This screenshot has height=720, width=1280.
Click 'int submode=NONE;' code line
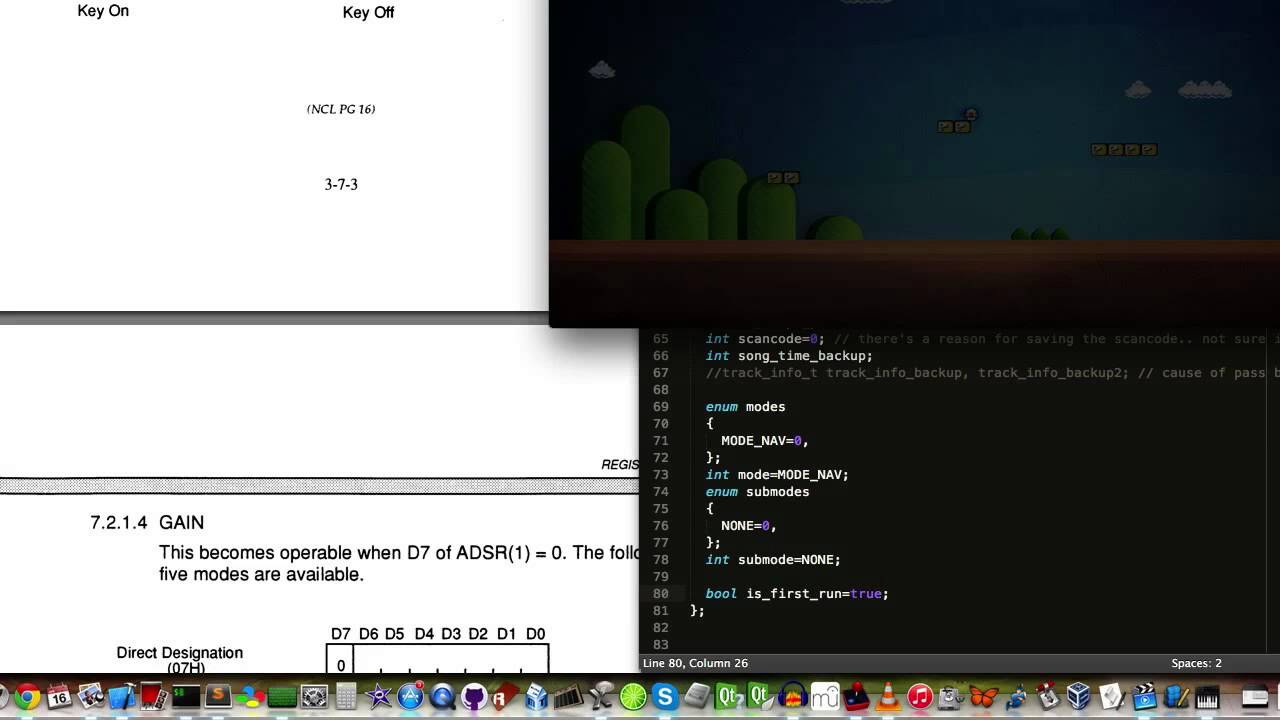click(773, 560)
